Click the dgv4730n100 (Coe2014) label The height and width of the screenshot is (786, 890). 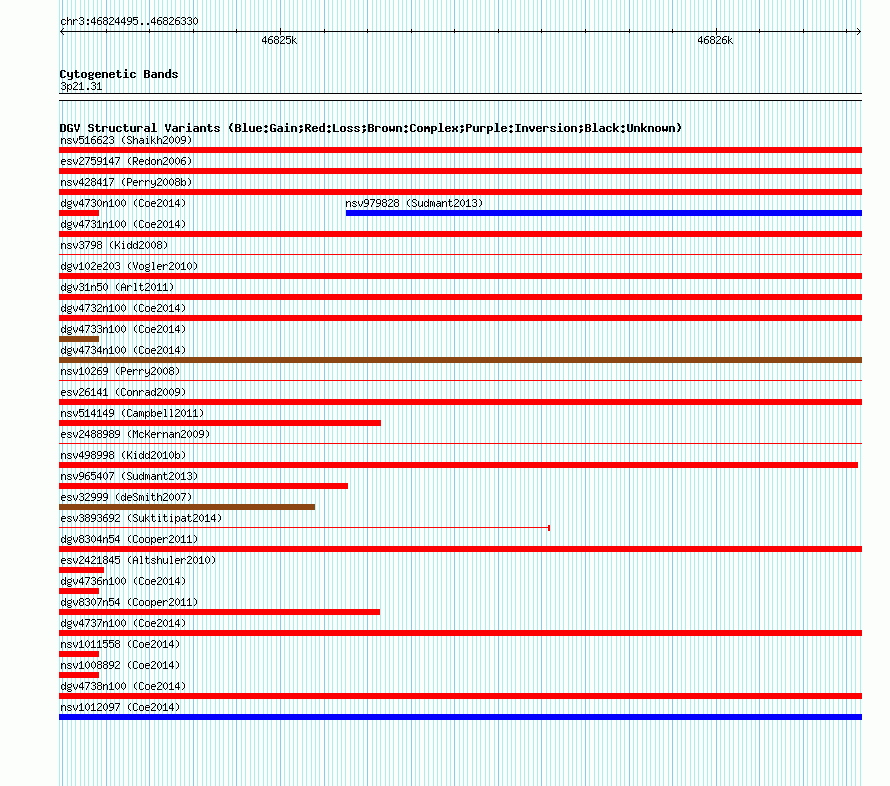(x=123, y=203)
